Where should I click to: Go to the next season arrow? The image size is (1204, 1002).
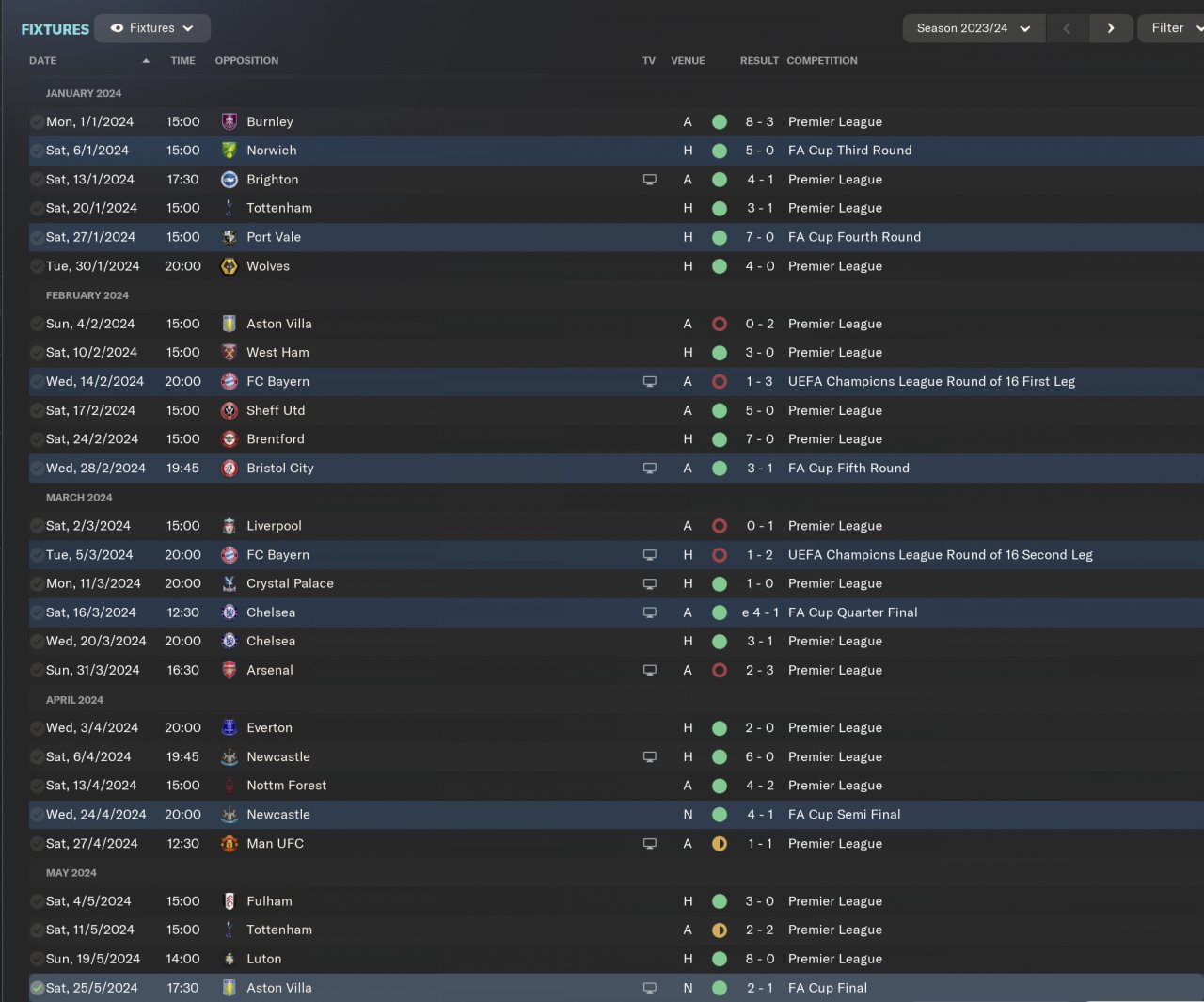tap(1111, 28)
